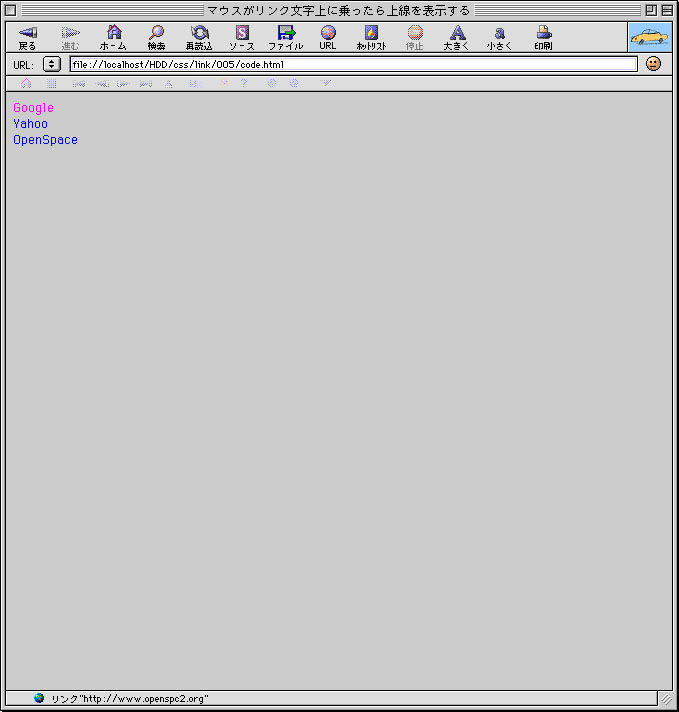Viewport: 679px width, 712px height.
Task: Open the URL history popup arrows
Action: coord(51,64)
